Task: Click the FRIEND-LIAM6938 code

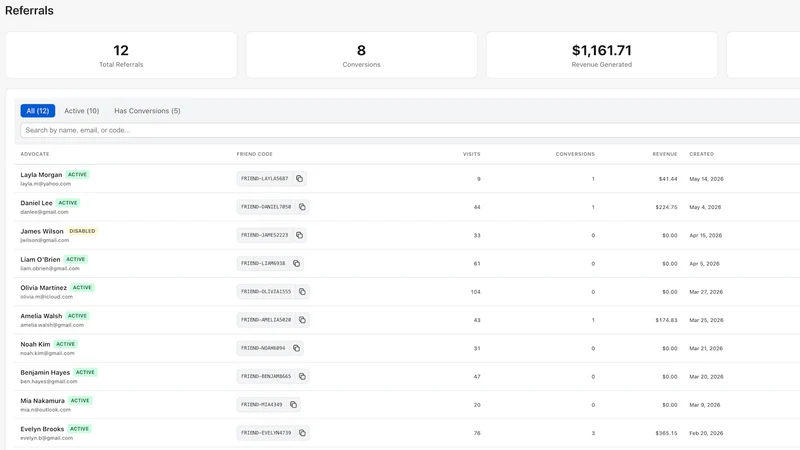Action: point(263,263)
